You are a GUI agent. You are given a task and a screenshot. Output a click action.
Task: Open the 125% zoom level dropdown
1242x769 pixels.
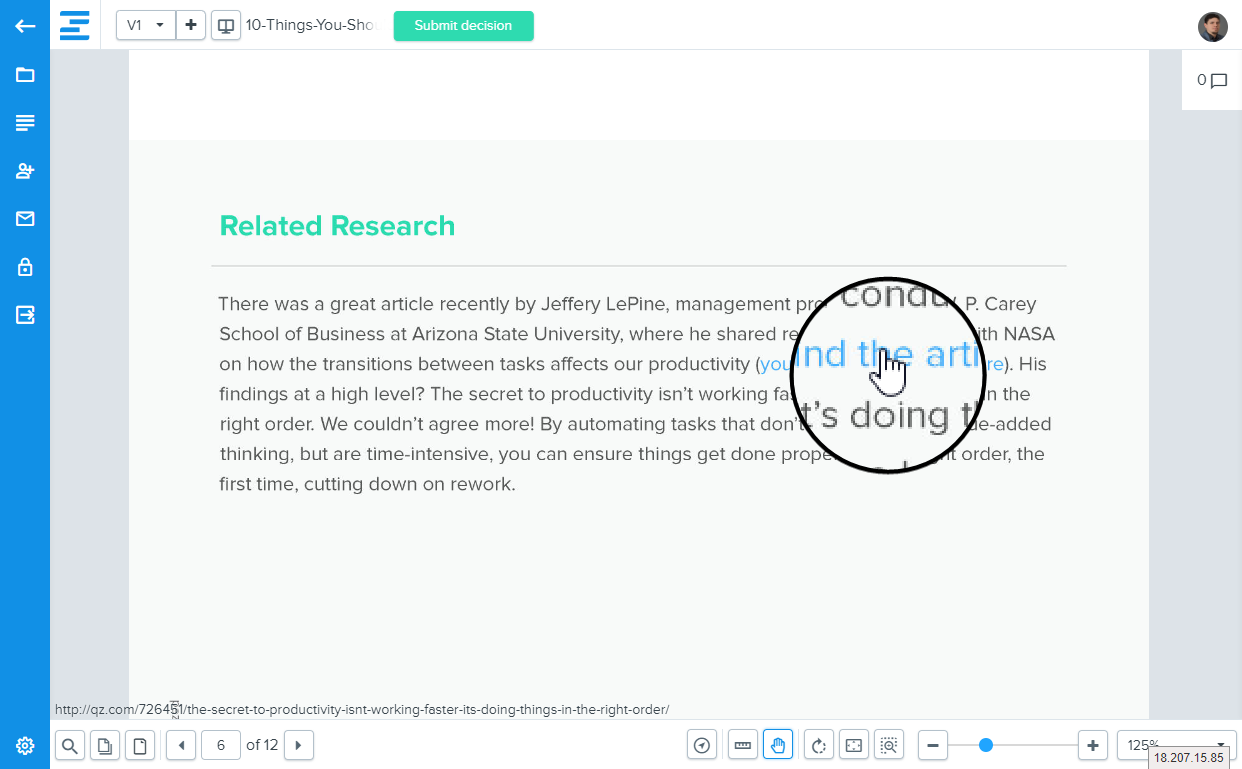click(x=1176, y=745)
